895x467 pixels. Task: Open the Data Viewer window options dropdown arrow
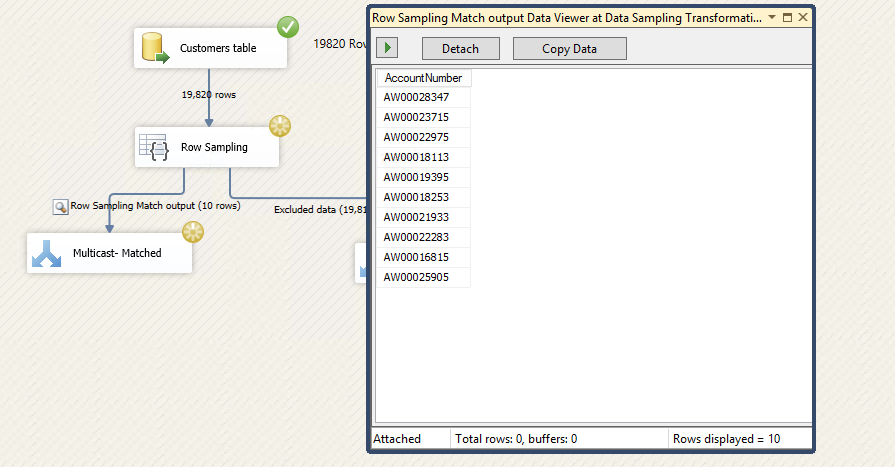(772, 17)
